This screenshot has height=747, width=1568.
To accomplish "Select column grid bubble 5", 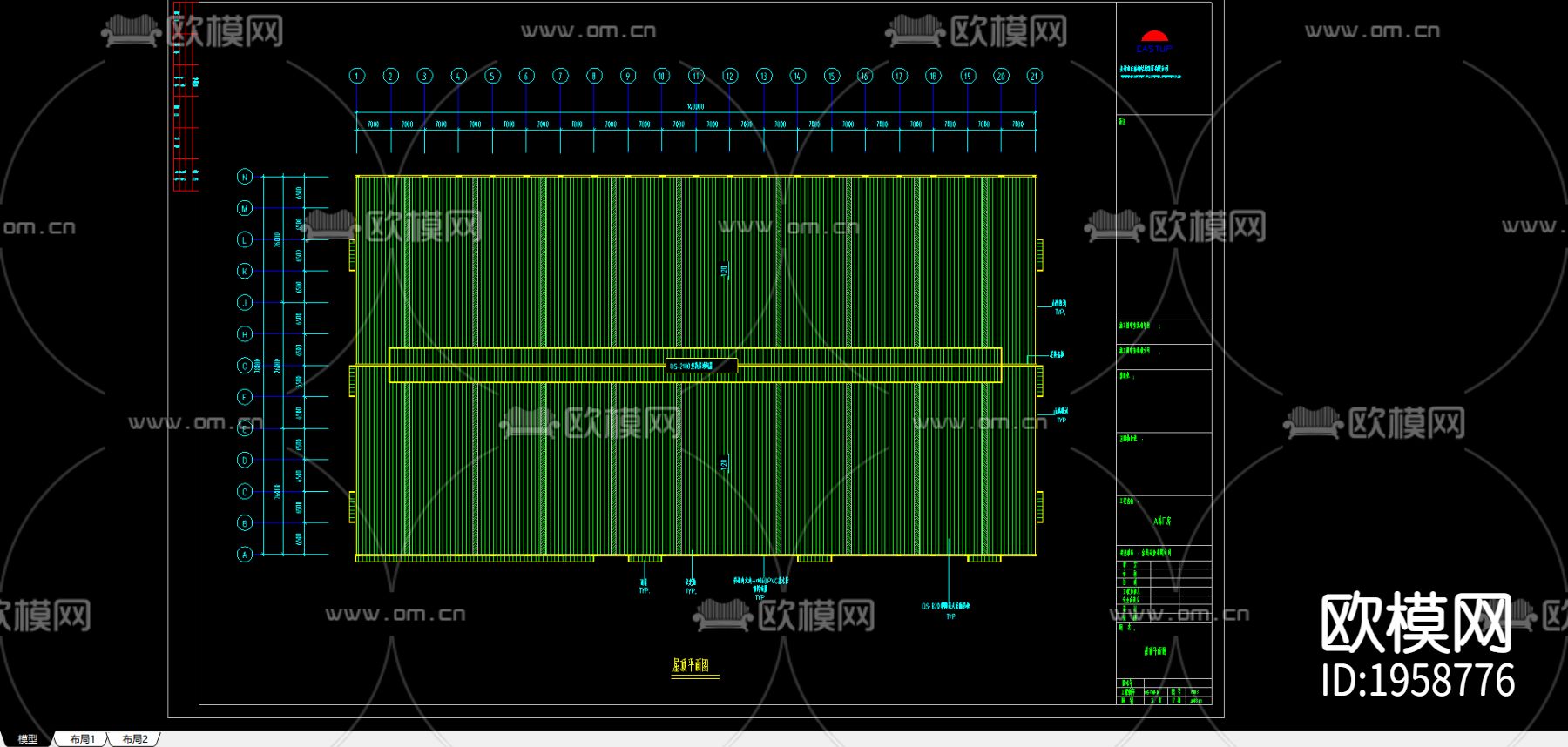I will [492, 76].
